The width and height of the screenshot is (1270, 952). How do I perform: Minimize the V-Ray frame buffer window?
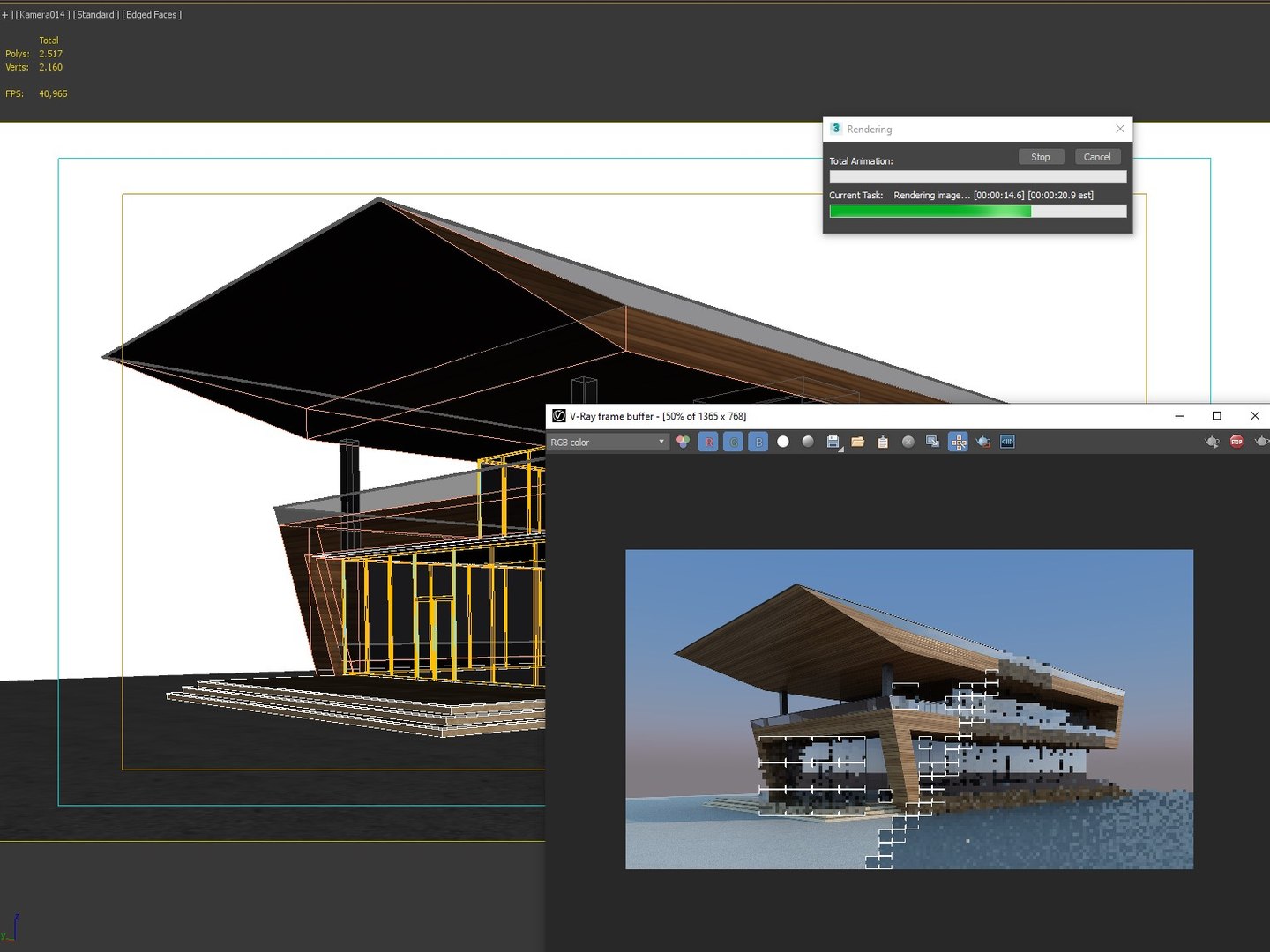click(1179, 416)
